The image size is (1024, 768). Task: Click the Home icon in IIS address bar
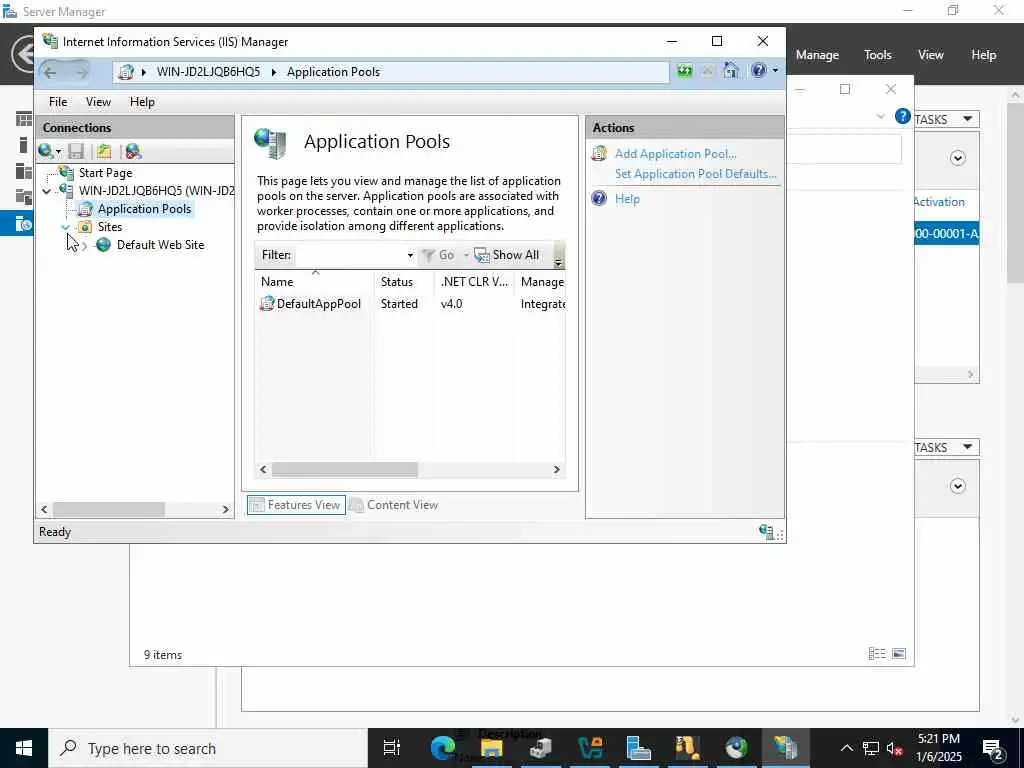click(x=731, y=71)
